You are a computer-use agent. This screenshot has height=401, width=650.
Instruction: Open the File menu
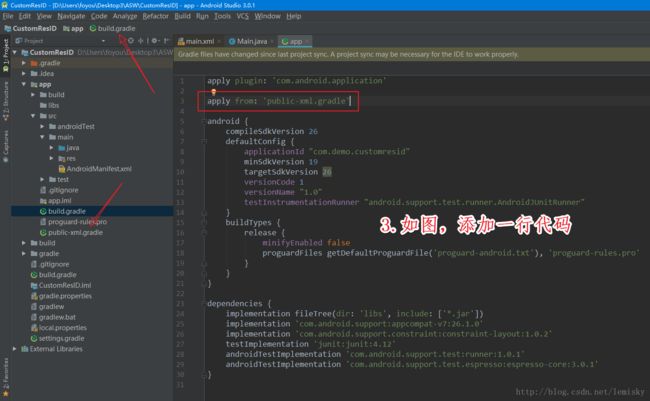8,16
